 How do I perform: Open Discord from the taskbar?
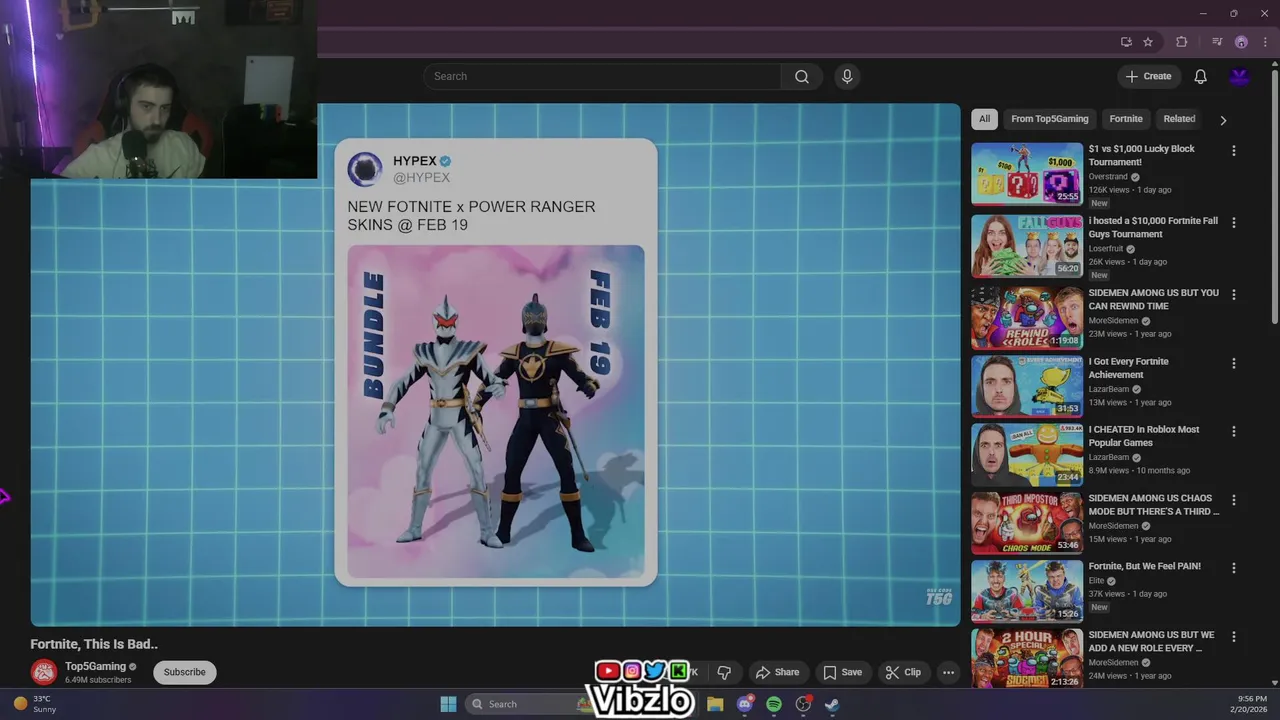point(744,704)
